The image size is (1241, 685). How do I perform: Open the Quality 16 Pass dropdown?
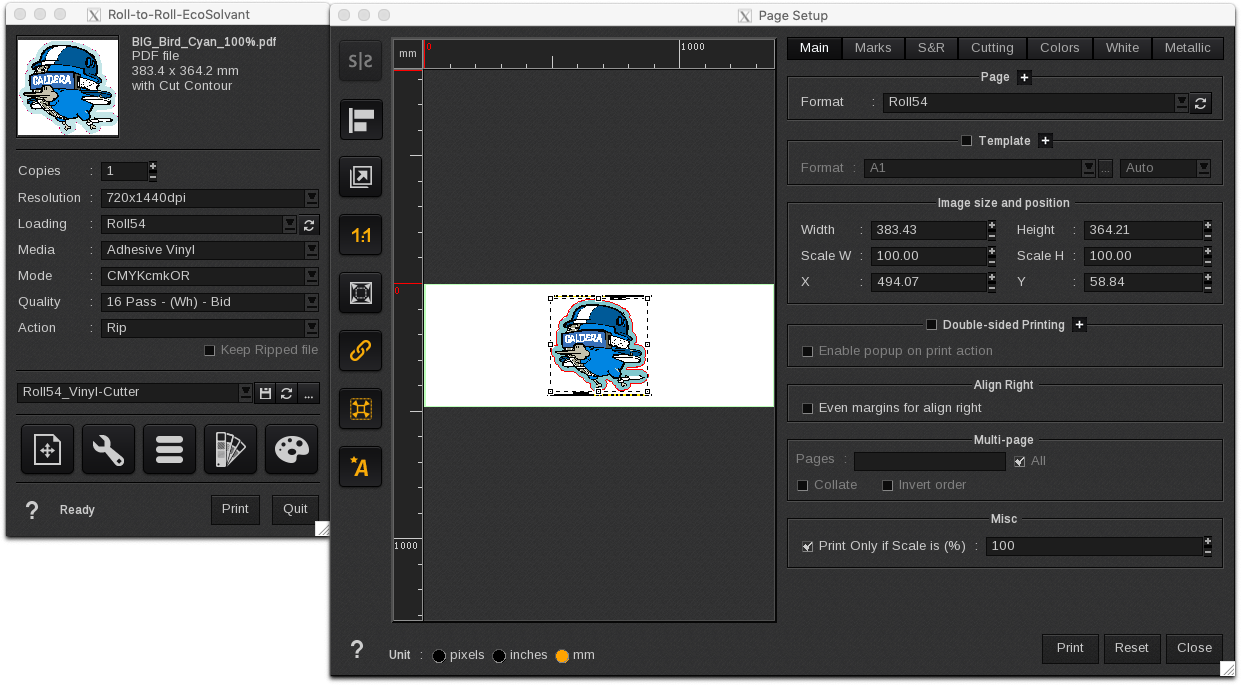pos(311,302)
